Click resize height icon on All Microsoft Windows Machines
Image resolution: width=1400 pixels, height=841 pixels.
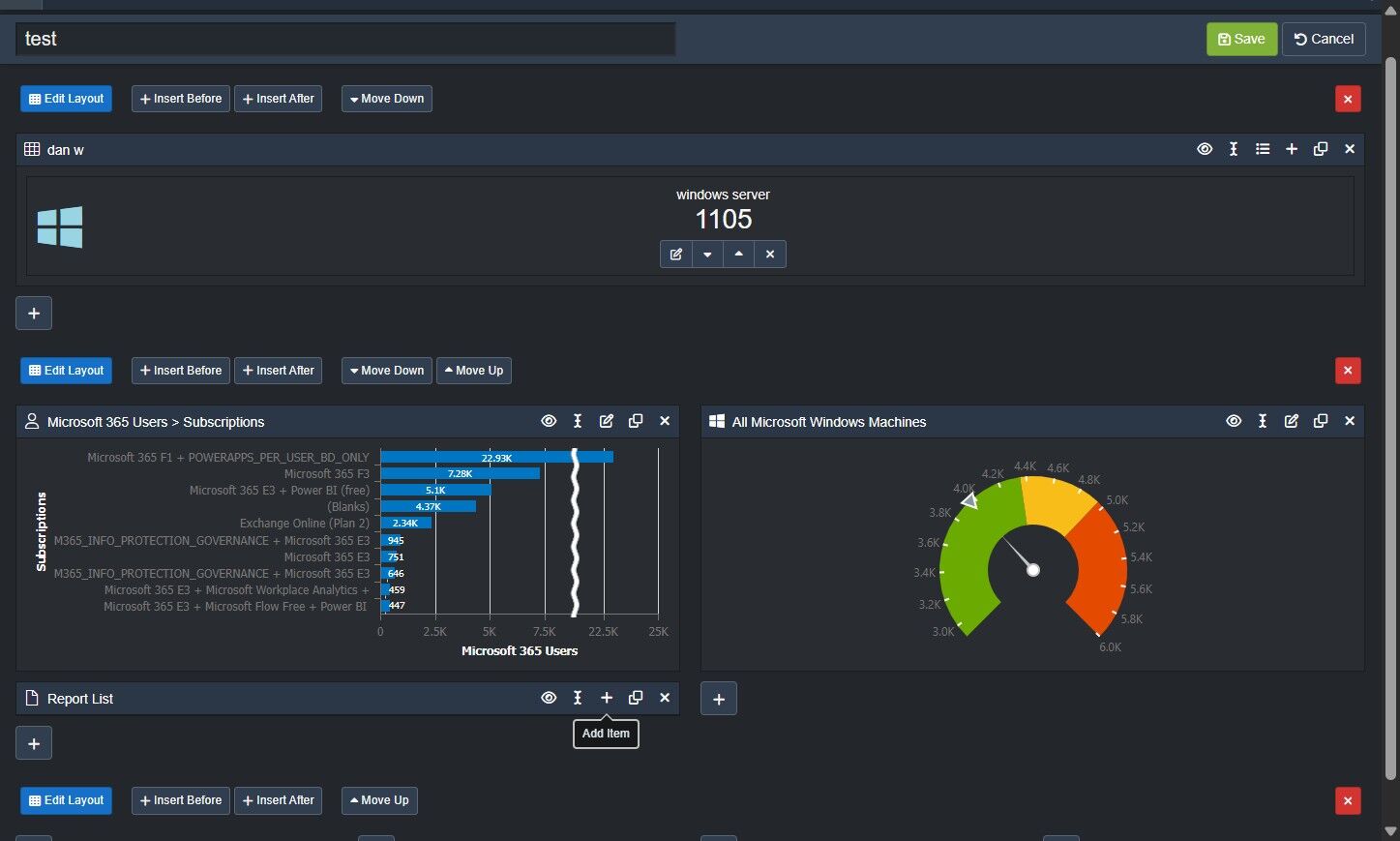(1263, 421)
